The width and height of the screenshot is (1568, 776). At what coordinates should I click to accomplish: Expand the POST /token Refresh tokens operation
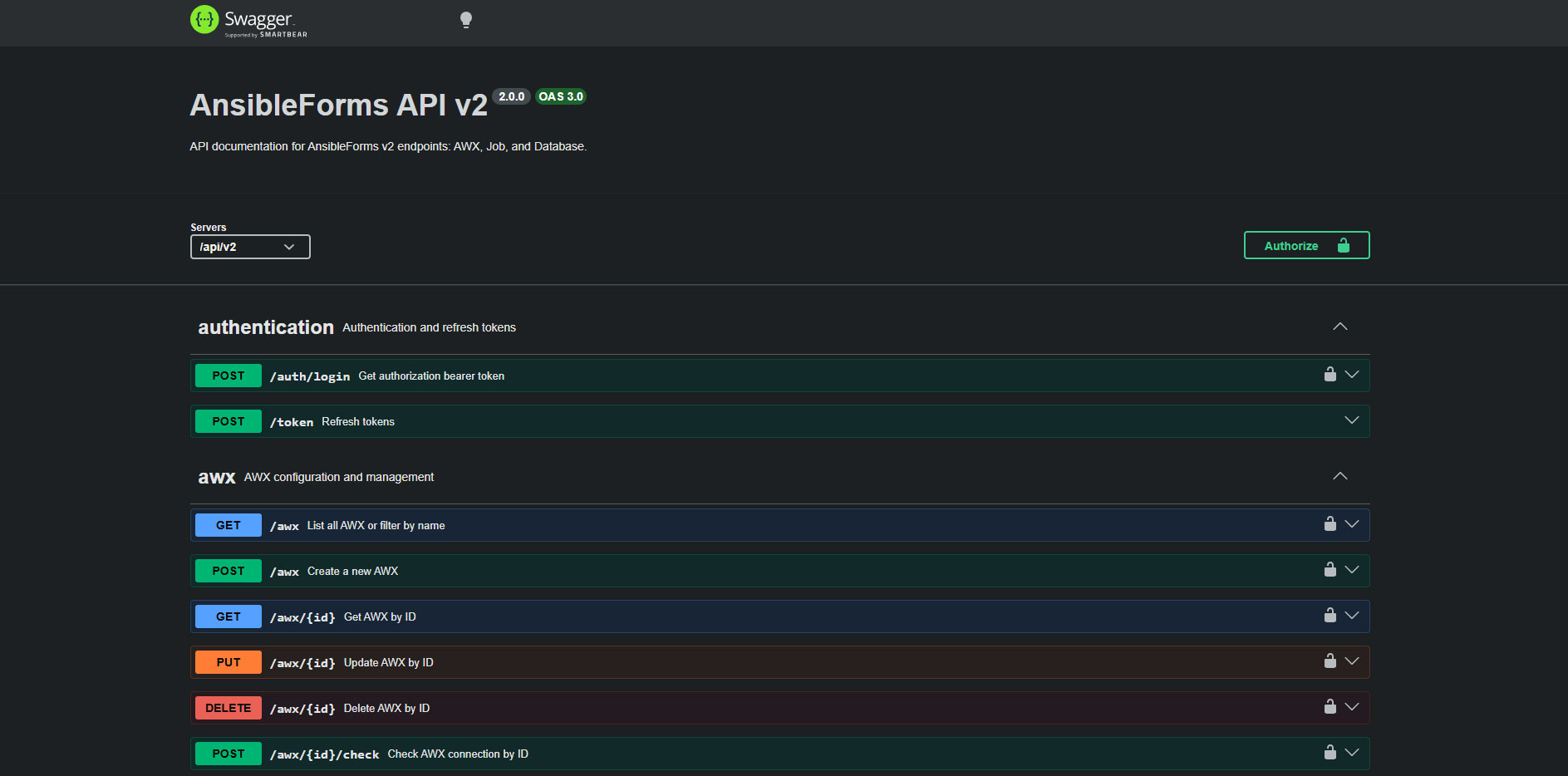point(1352,420)
